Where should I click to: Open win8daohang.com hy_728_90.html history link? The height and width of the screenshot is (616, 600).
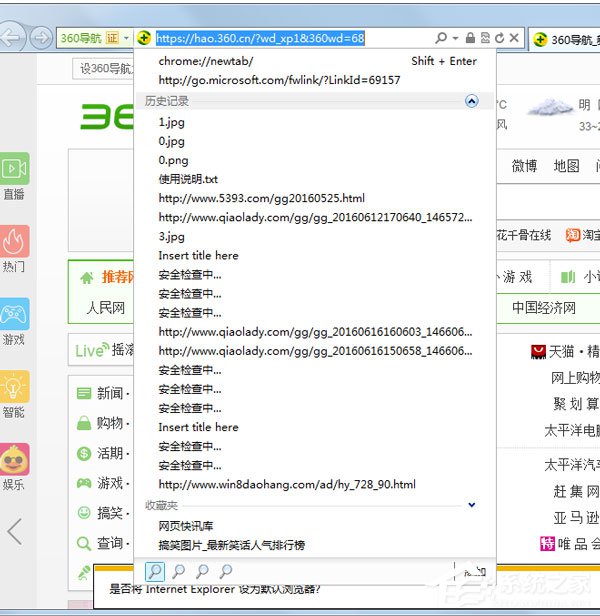(x=287, y=484)
